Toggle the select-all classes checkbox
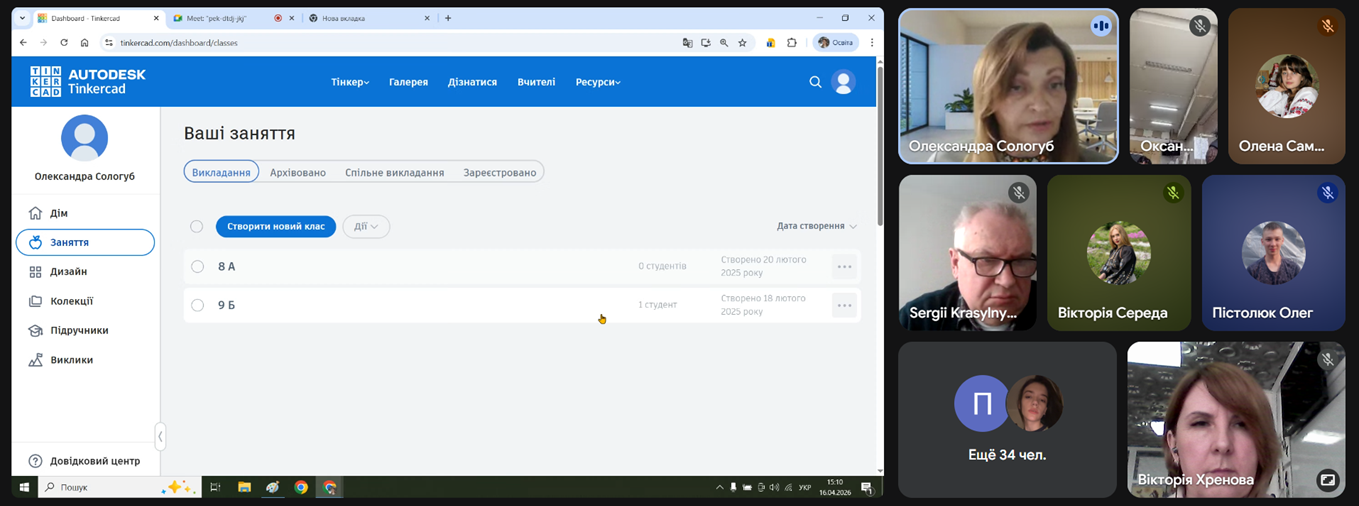 pyautogui.click(x=197, y=227)
